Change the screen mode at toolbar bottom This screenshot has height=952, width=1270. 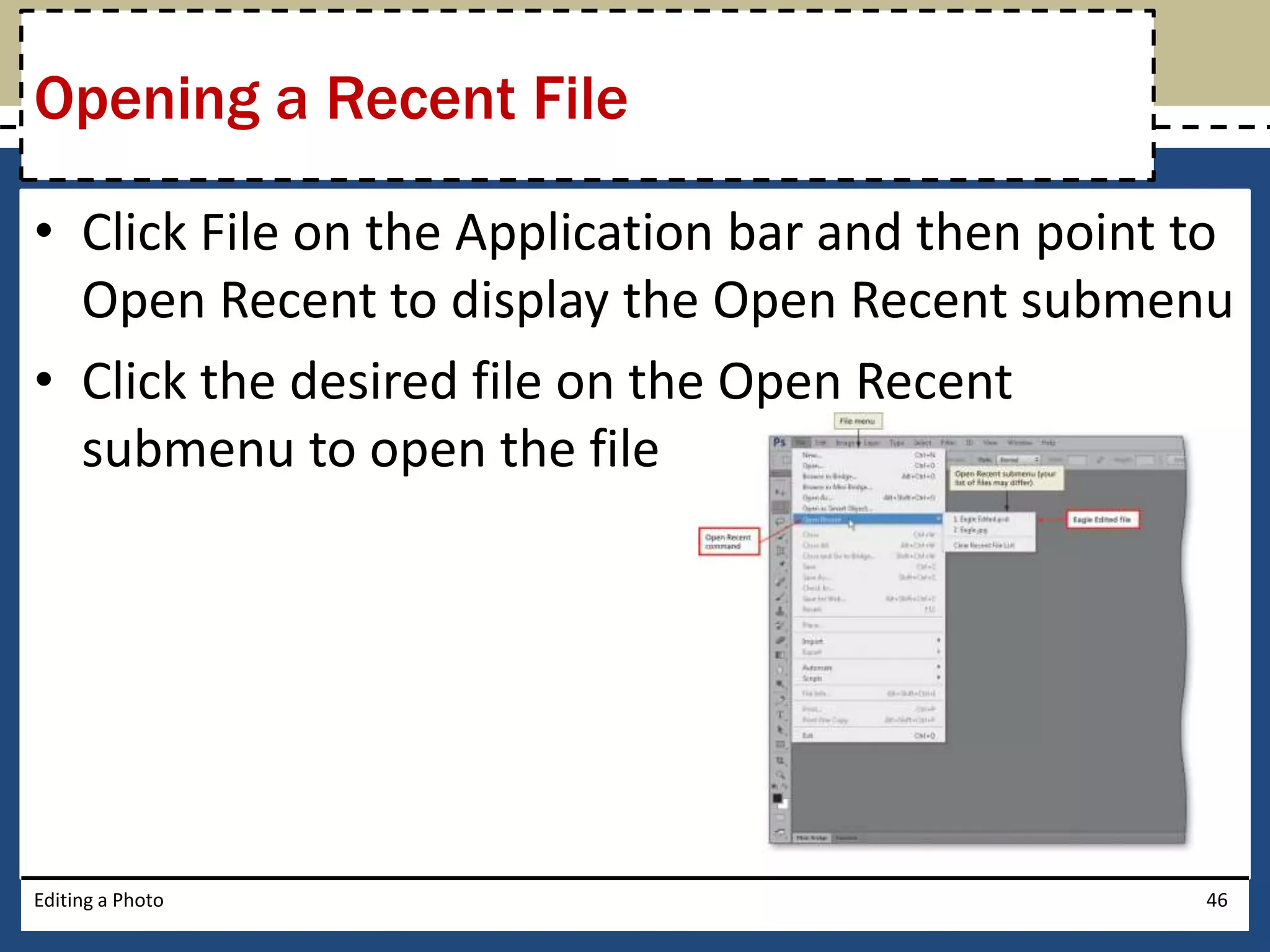(779, 832)
